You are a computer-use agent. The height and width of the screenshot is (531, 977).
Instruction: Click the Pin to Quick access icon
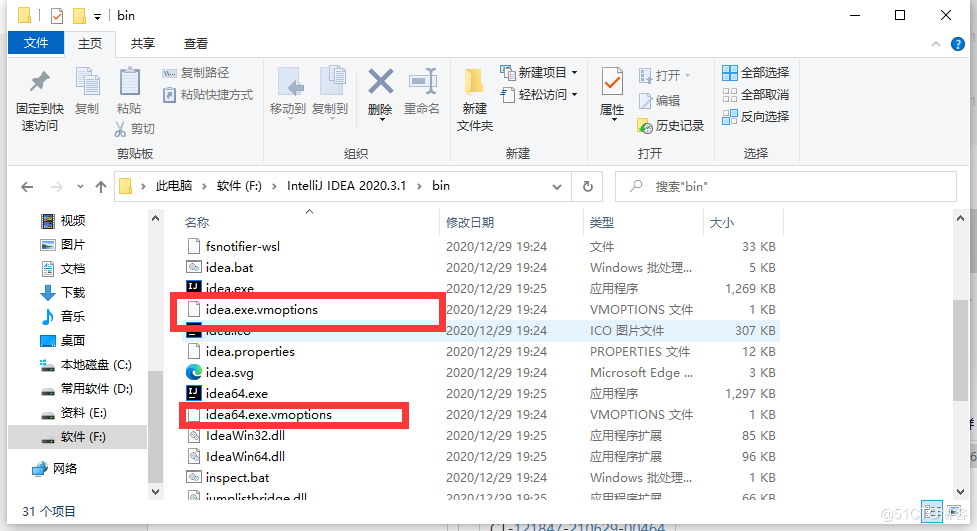40,82
